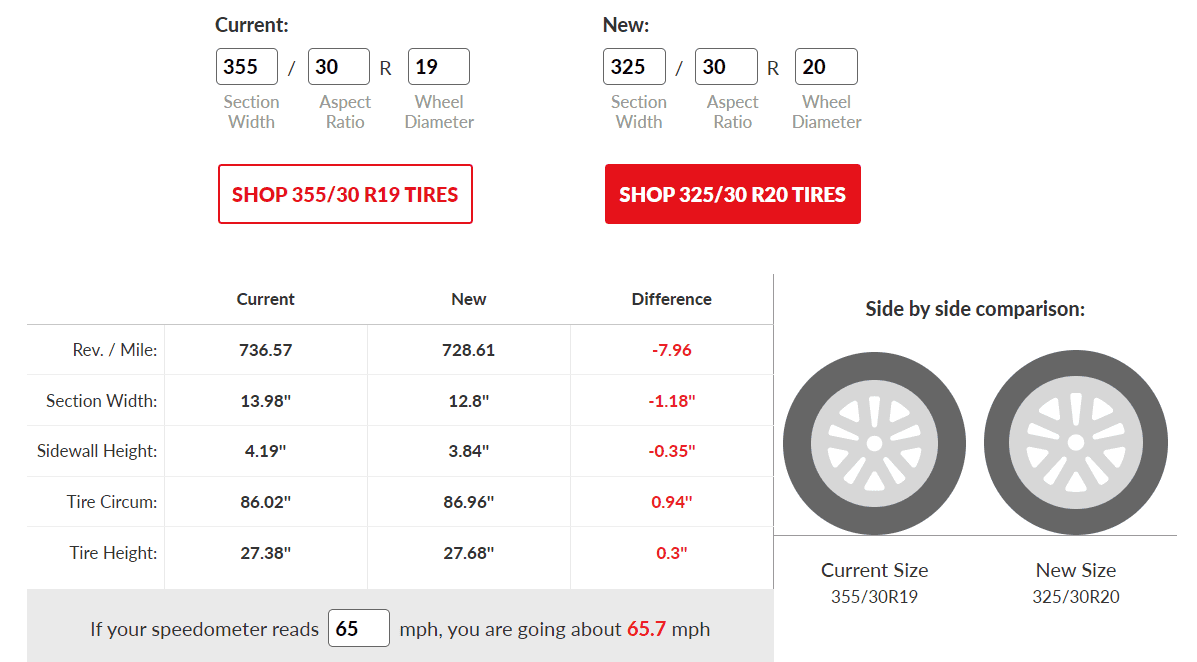
Task: Edit the speedometer reading field showing 65
Action: [359, 628]
